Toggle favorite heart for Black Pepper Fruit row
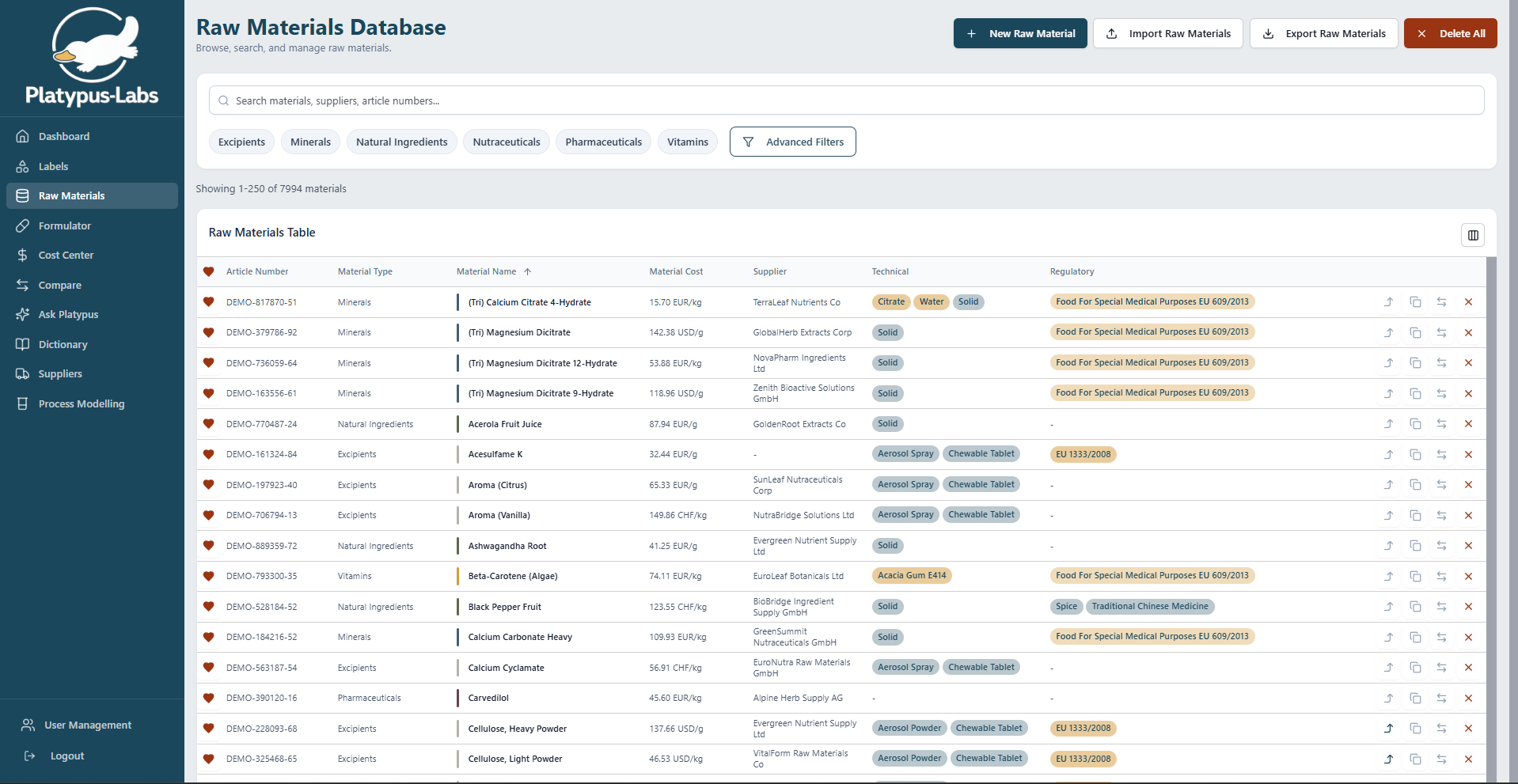Viewport: 1518px width, 784px height. [209, 607]
